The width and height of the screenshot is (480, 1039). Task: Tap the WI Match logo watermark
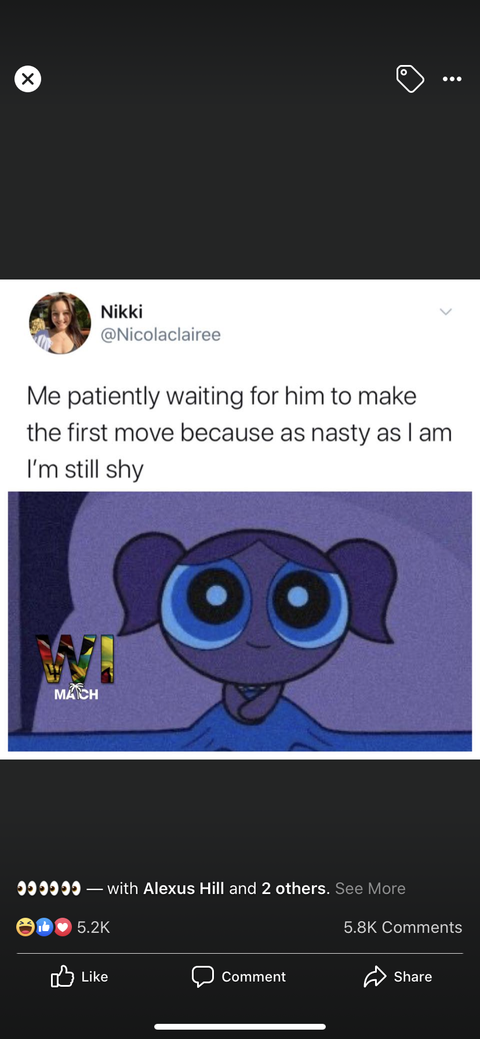click(x=74, y=667)
